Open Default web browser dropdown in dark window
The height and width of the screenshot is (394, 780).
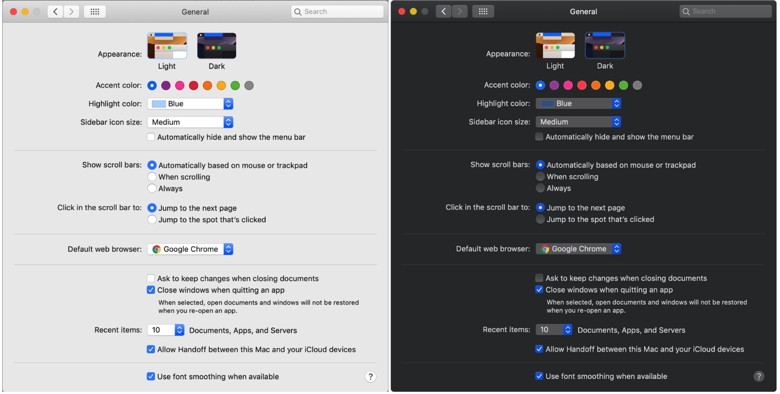point(579,248)
